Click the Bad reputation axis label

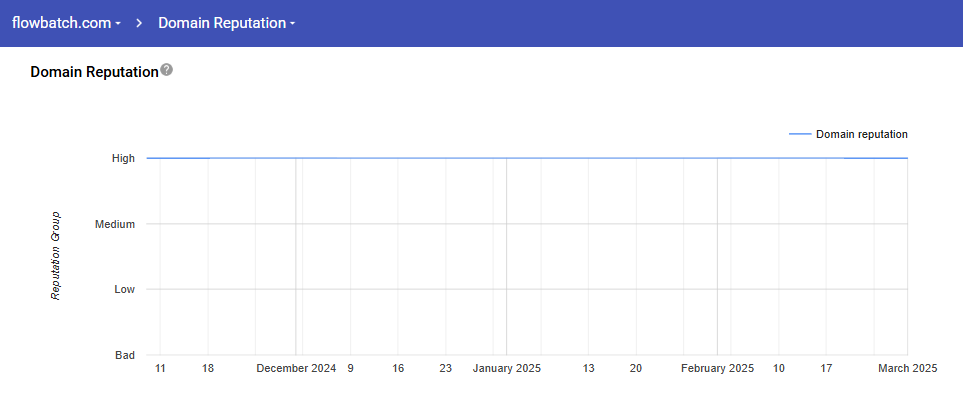pyautogui.click(x=124, y=355)
